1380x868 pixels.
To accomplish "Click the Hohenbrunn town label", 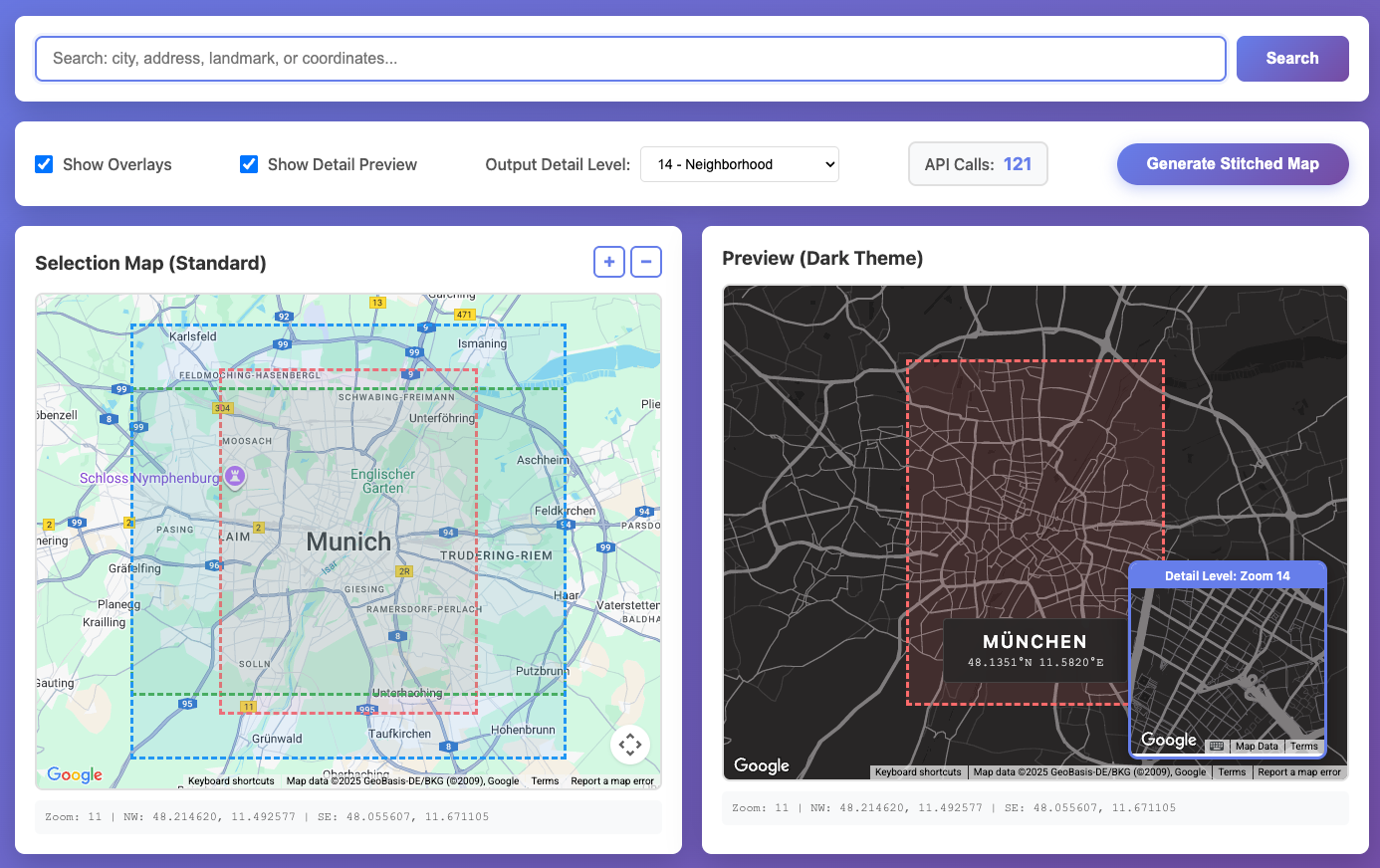I will coord(523,730).
